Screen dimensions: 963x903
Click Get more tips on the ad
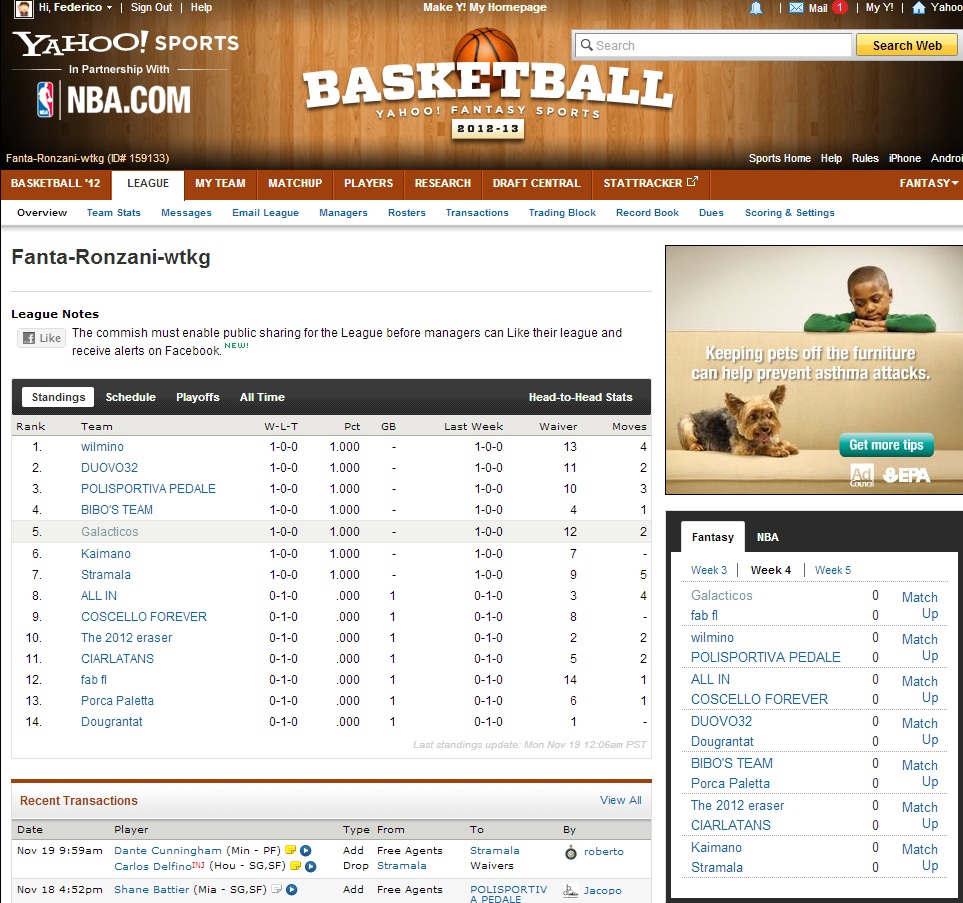[x=886, y=445]
